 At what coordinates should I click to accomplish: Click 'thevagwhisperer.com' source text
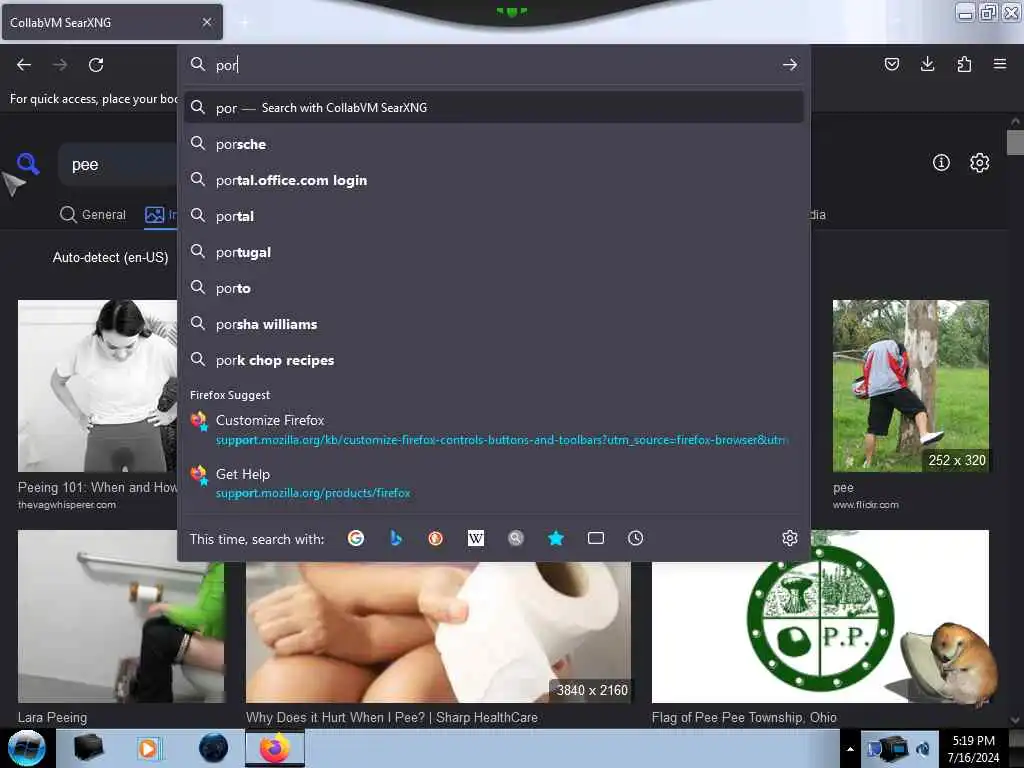pyautogui.click(x=67, y=505)
